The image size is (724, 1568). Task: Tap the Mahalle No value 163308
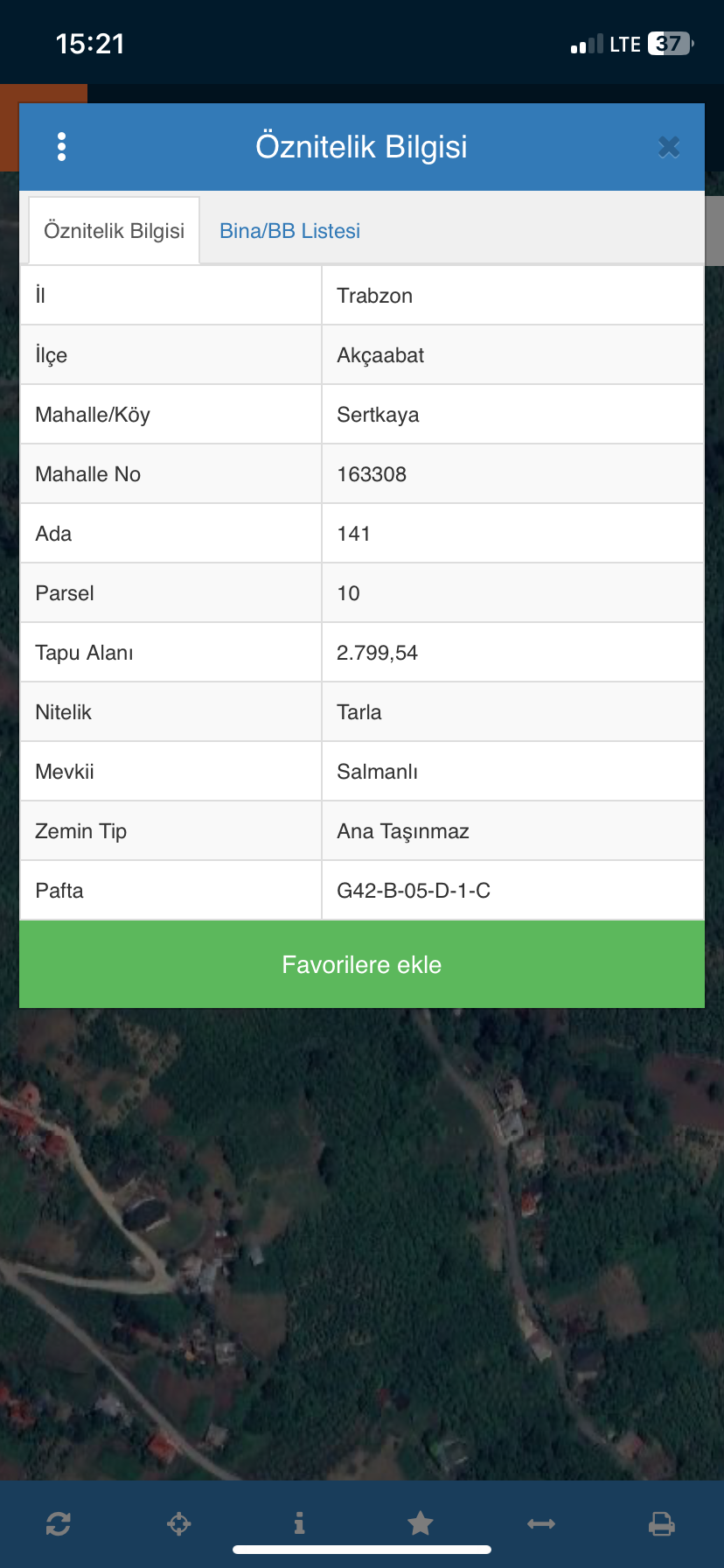(372, 474)
